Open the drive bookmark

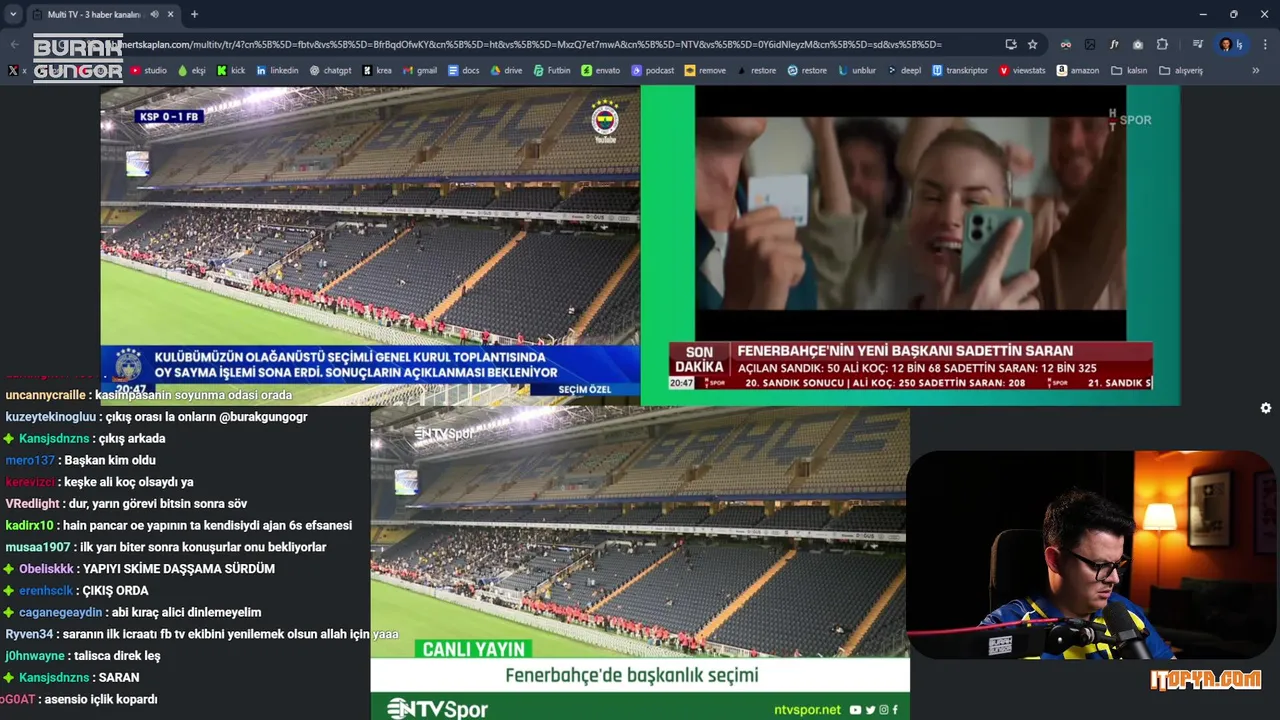506,71
